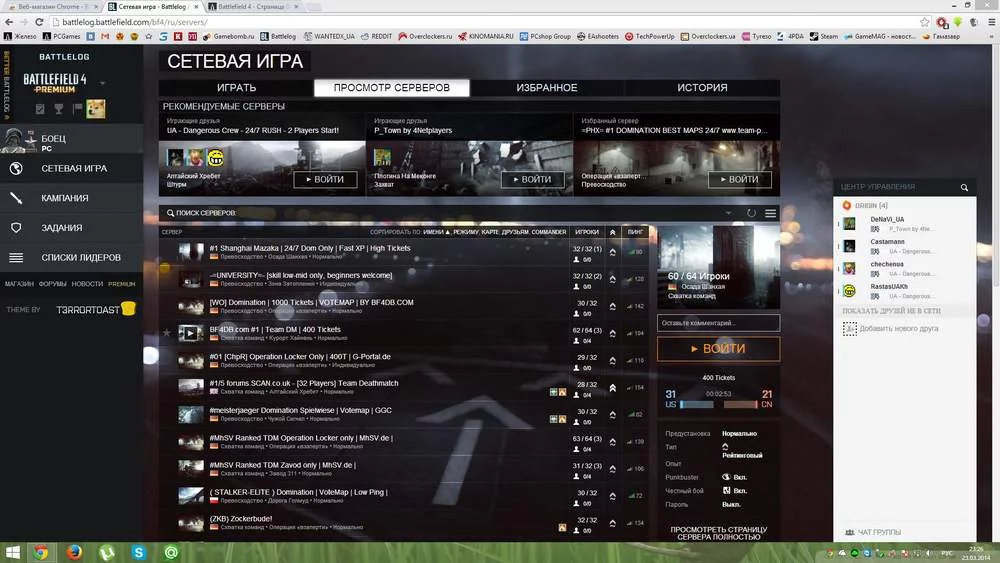
Task: Join the =PHX= #1 DOMINATION recommended server
Action: coord(740,180)
